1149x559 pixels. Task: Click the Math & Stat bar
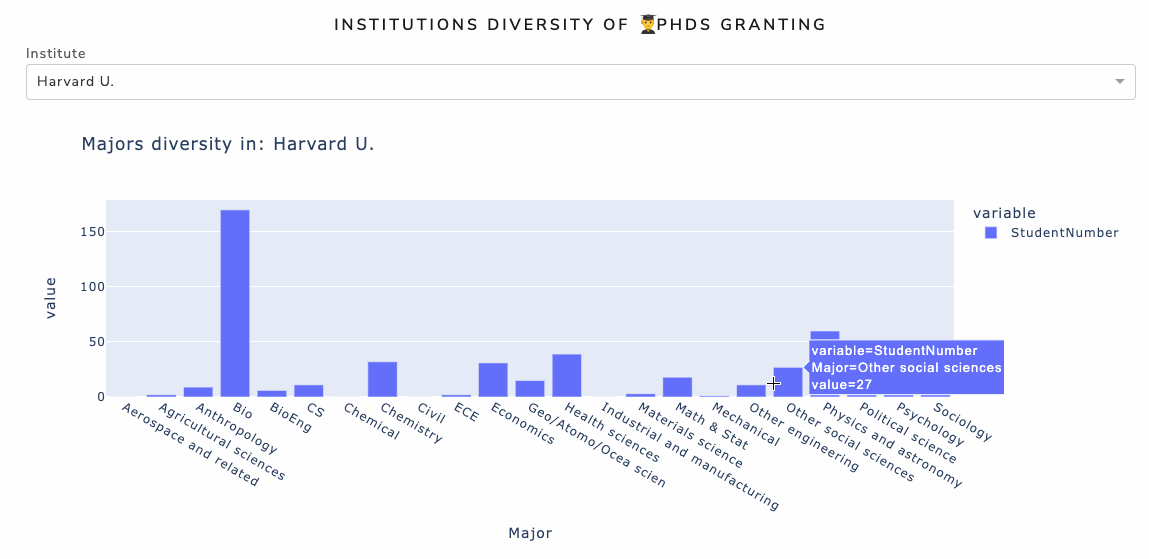[x=677, y=387]
